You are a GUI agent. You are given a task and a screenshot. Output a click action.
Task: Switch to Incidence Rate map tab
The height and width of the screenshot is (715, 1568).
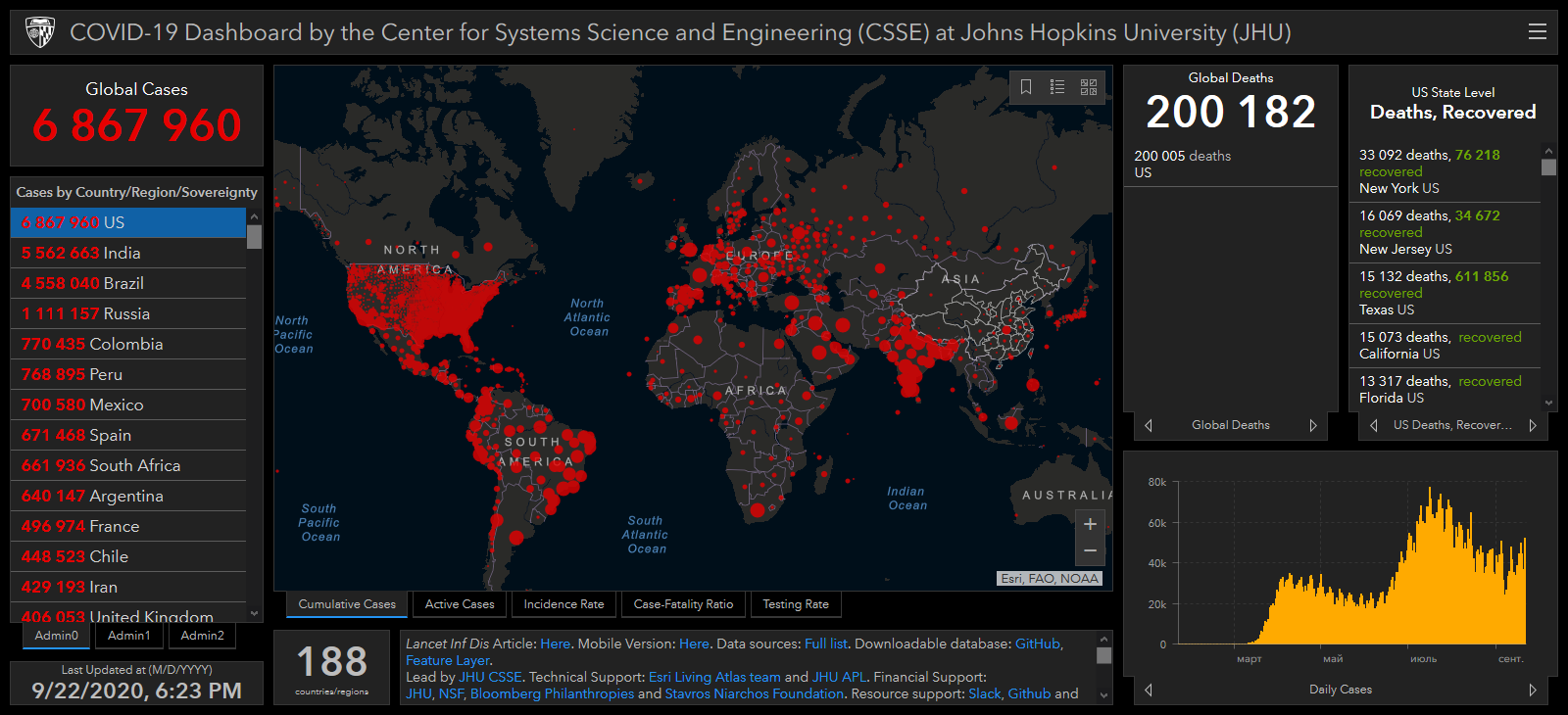pos(563,604)
